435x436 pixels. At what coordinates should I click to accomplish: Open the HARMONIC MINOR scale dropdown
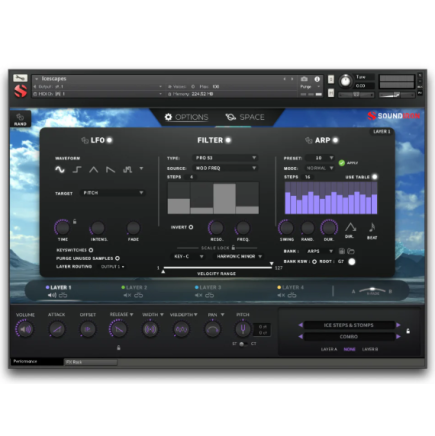(239, 256)
